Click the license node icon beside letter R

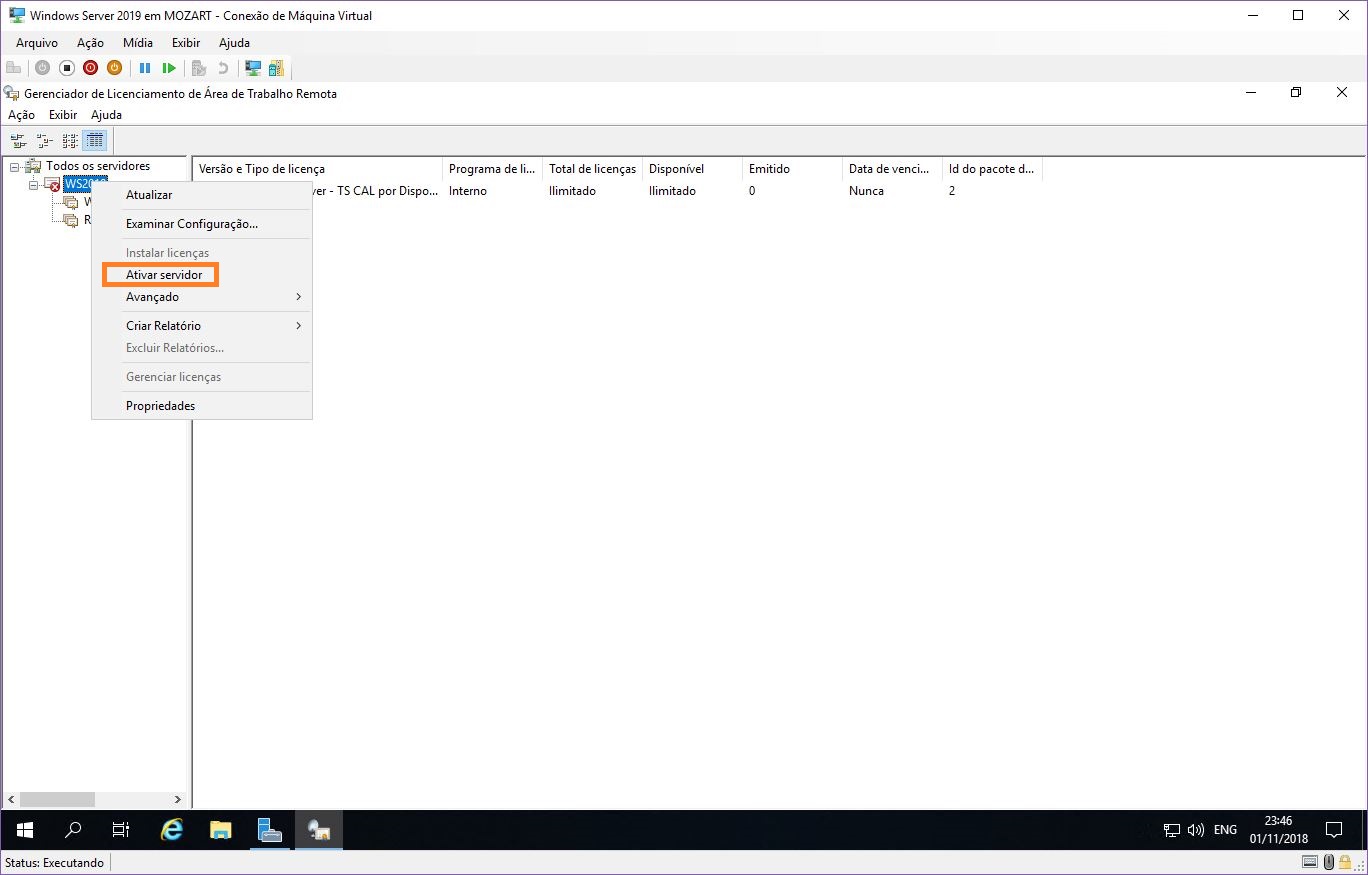pos(70,220)
